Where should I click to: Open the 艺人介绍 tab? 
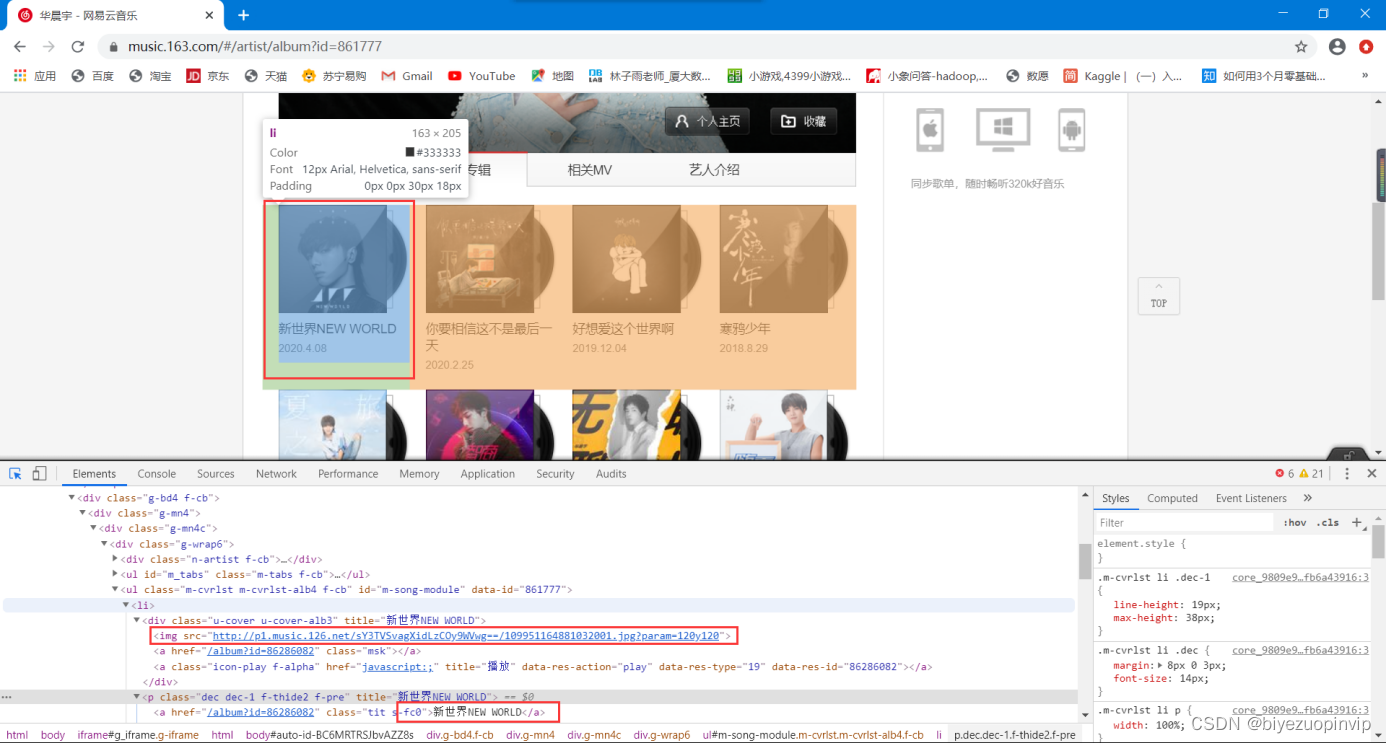[714, 170]
